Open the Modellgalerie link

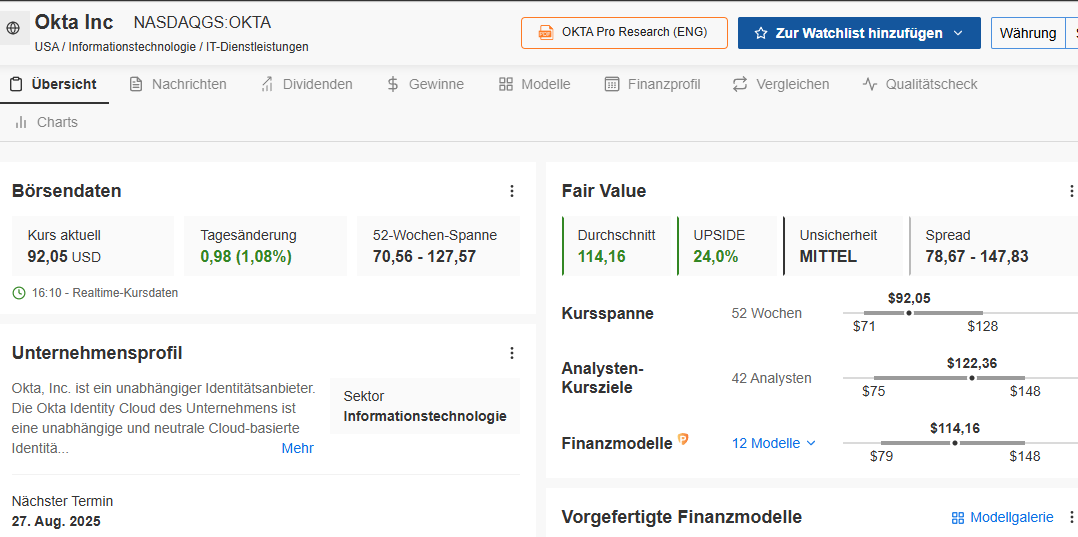pos(1011,517)
